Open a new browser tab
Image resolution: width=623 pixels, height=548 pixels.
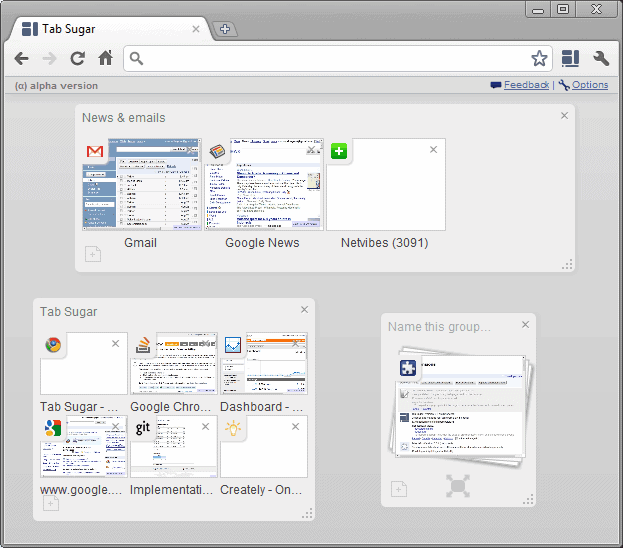[x=225, y=29]
